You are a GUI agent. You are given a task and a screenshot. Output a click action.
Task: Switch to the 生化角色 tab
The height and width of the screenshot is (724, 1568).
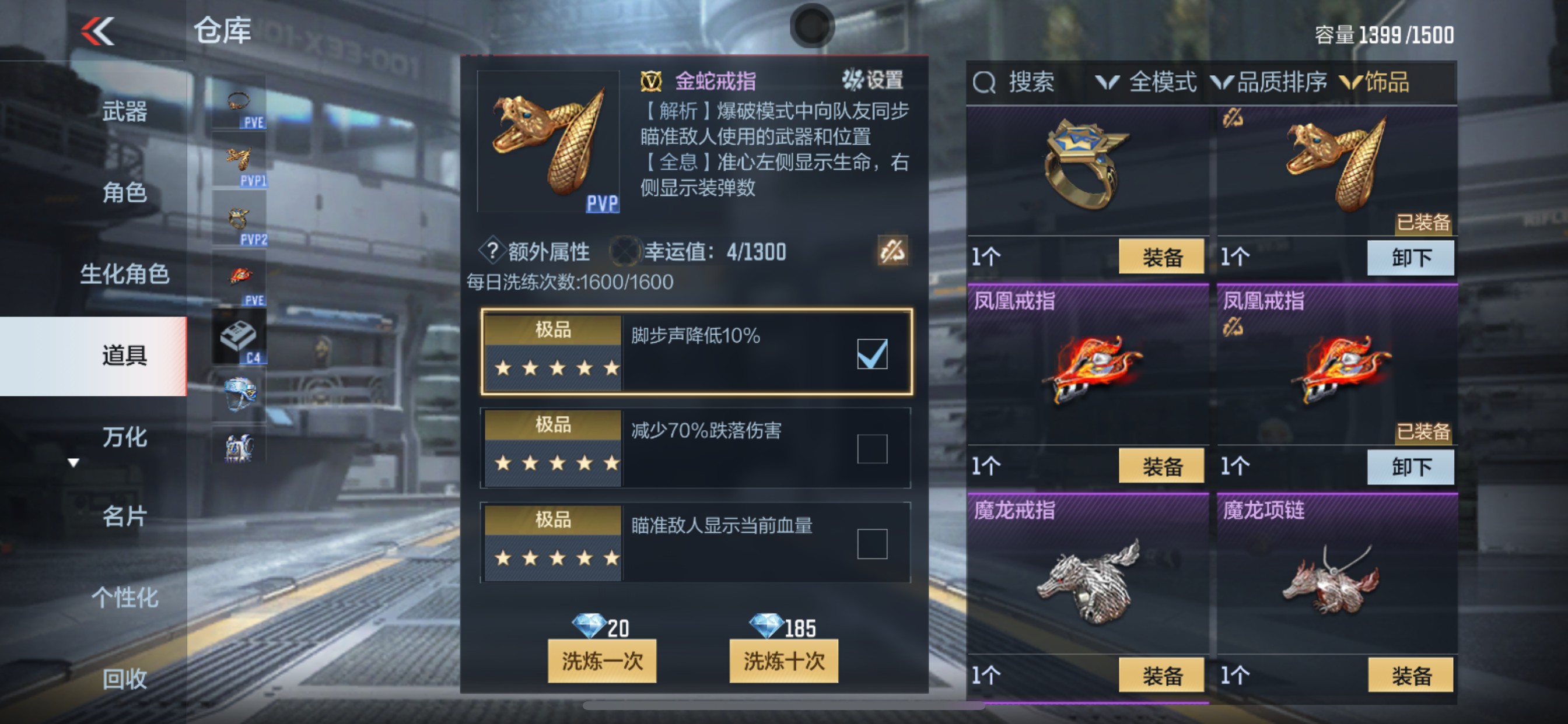(124, 274)
